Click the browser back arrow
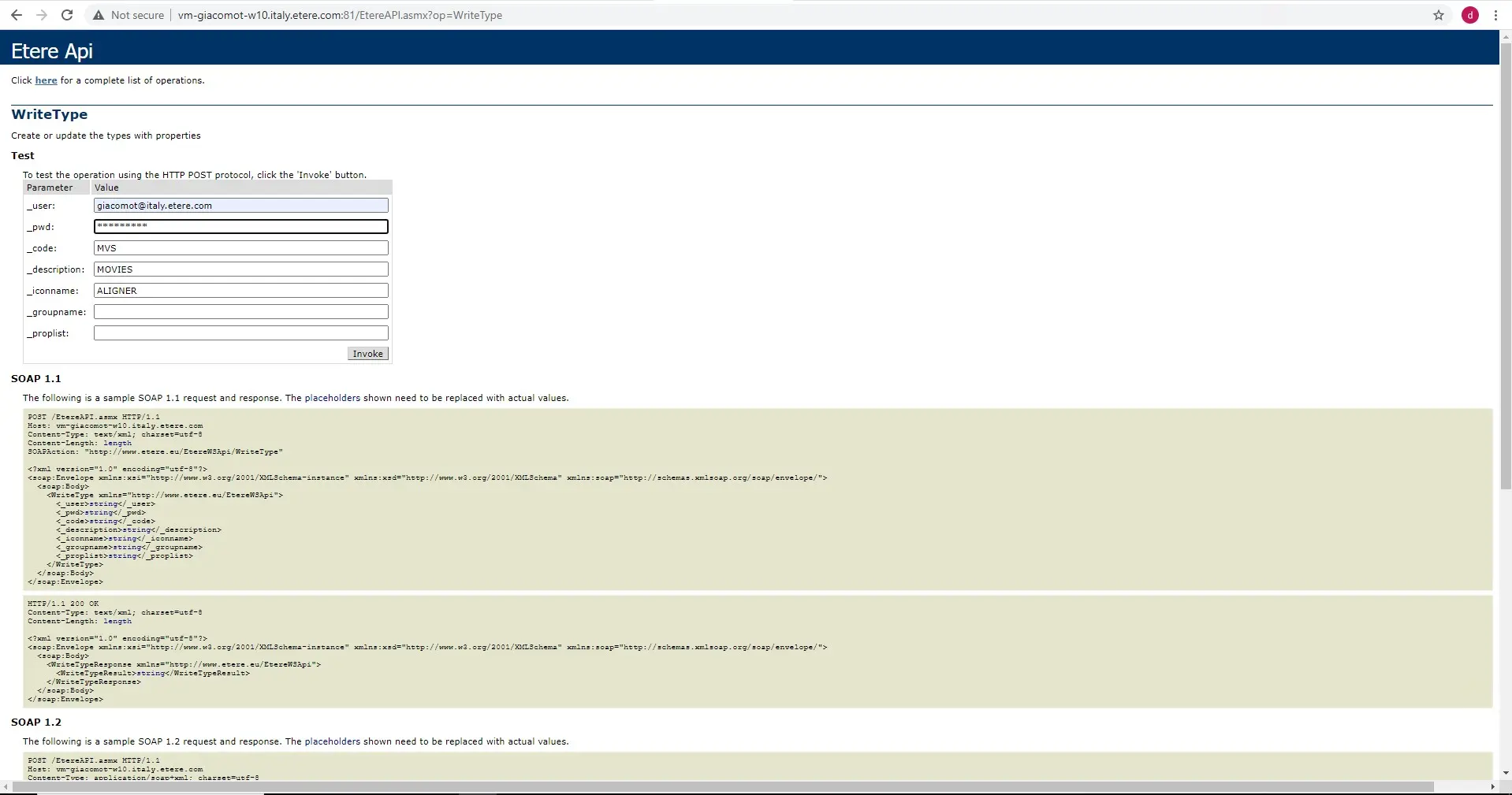Screen dimensions: 1512x795 (x=17, y=15)
